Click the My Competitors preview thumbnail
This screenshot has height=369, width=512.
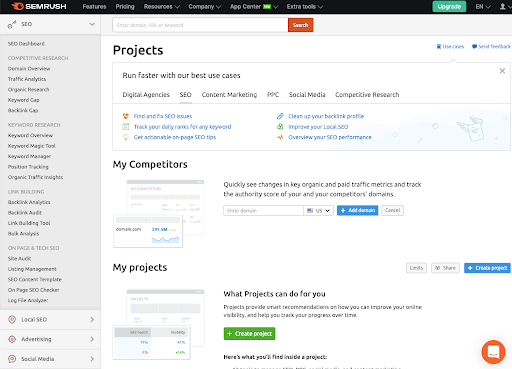[x=159, y=214]
